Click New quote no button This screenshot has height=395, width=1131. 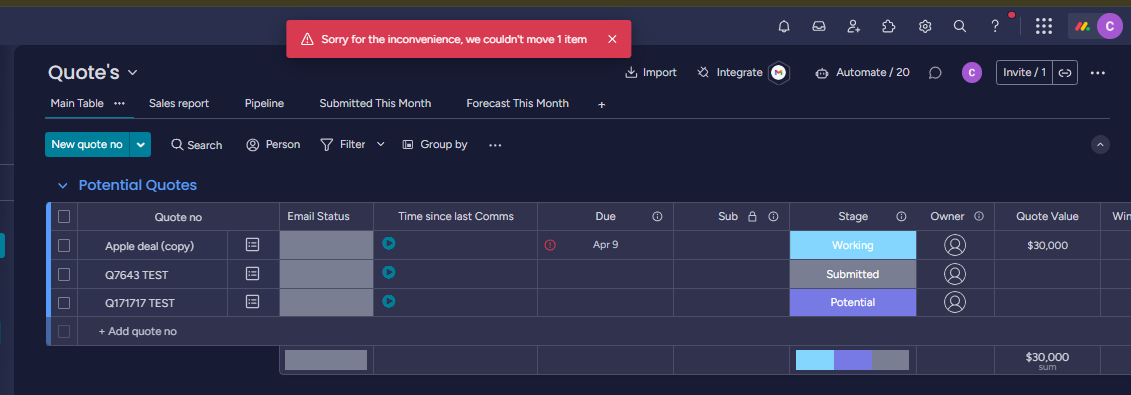click(87, 144)
